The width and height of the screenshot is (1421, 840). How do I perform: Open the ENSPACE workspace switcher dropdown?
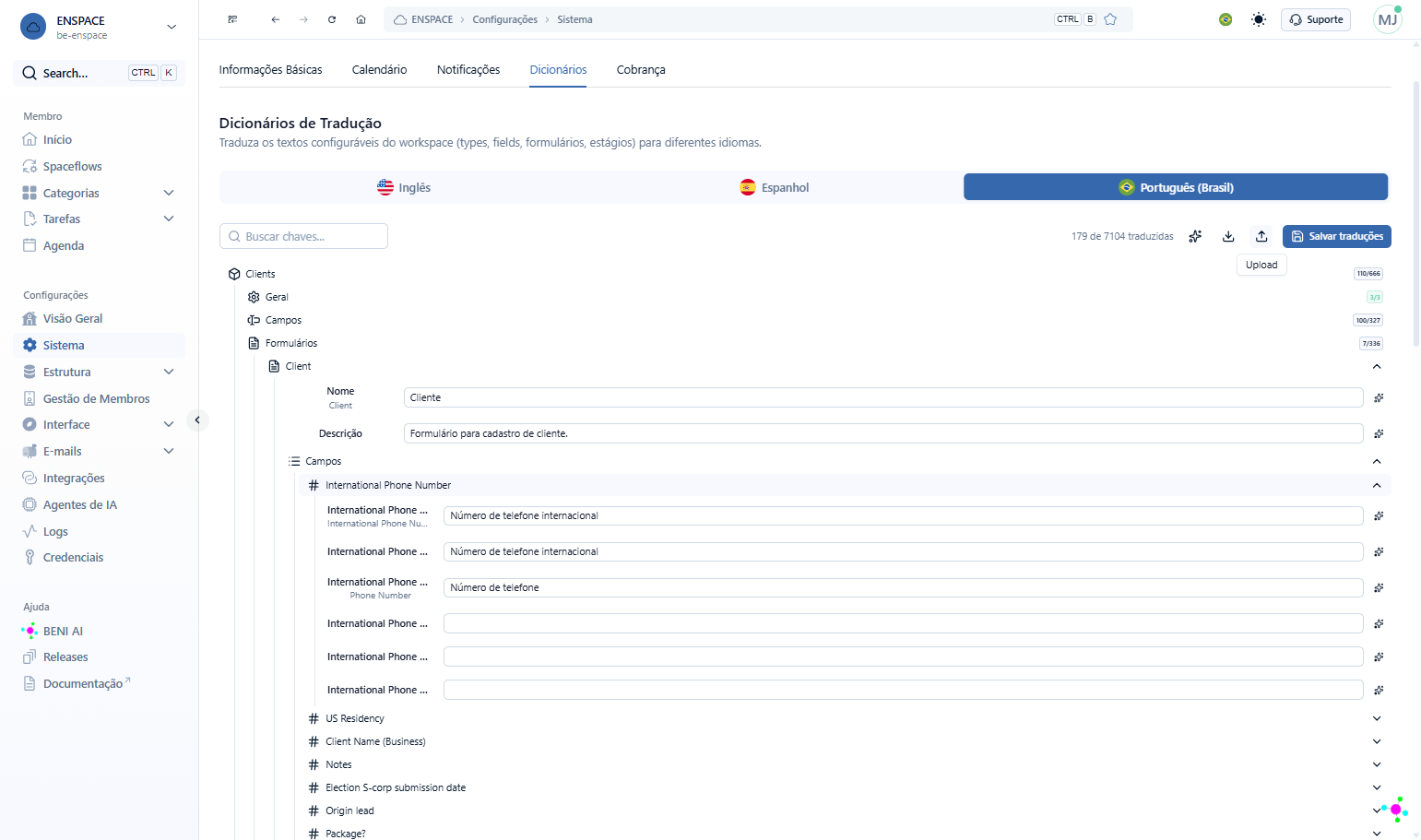(172, 27)
